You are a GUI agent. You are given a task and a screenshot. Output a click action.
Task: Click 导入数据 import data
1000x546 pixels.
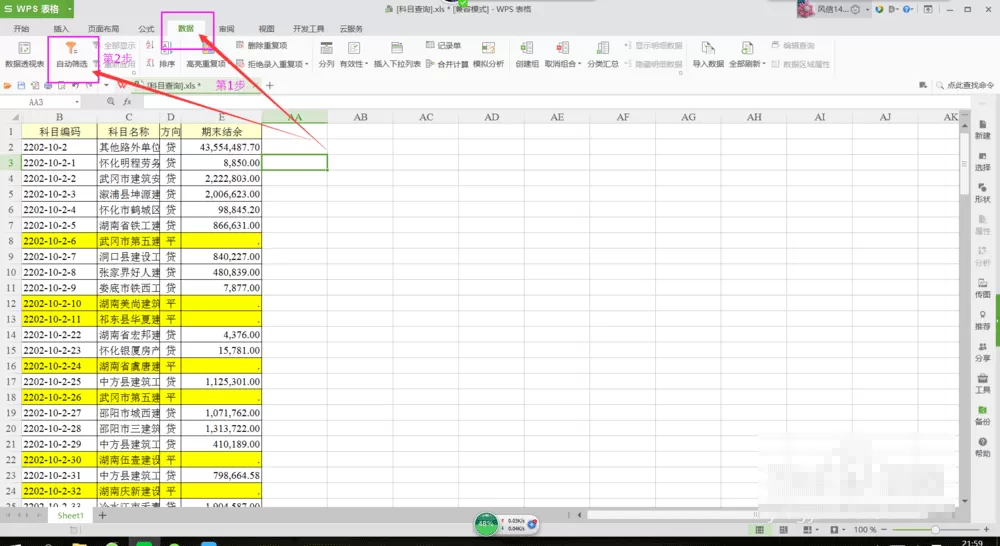pyautogui.click(x=708, y=55)
